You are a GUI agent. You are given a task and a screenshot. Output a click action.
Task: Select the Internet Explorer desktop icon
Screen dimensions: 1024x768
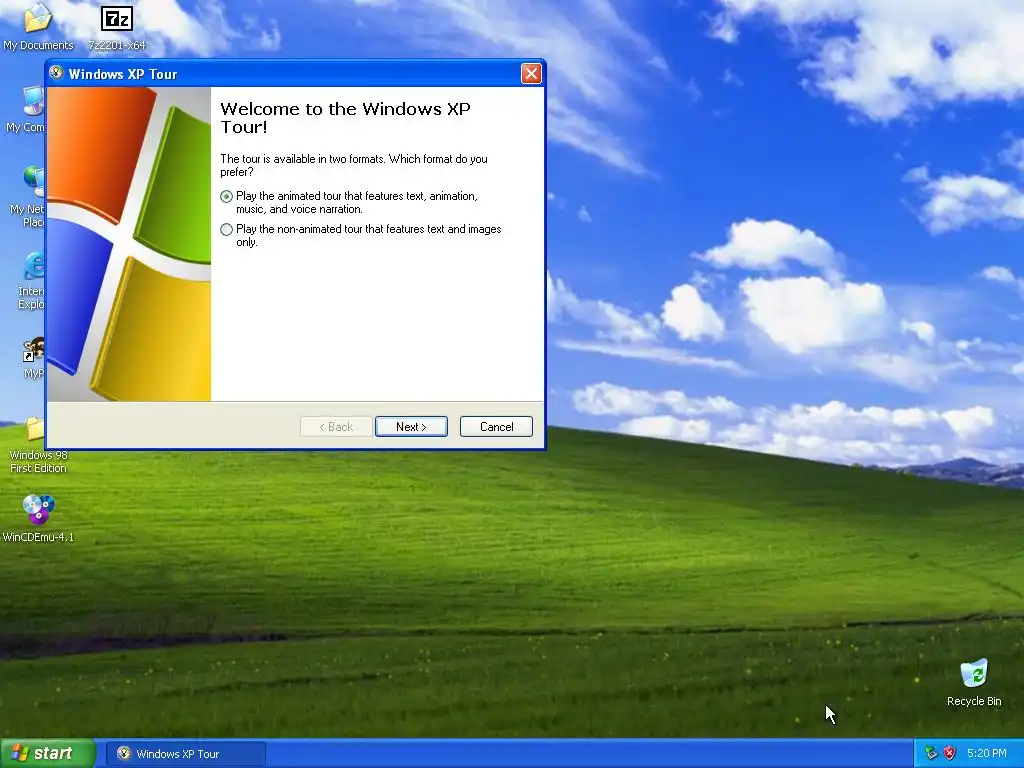32,281
